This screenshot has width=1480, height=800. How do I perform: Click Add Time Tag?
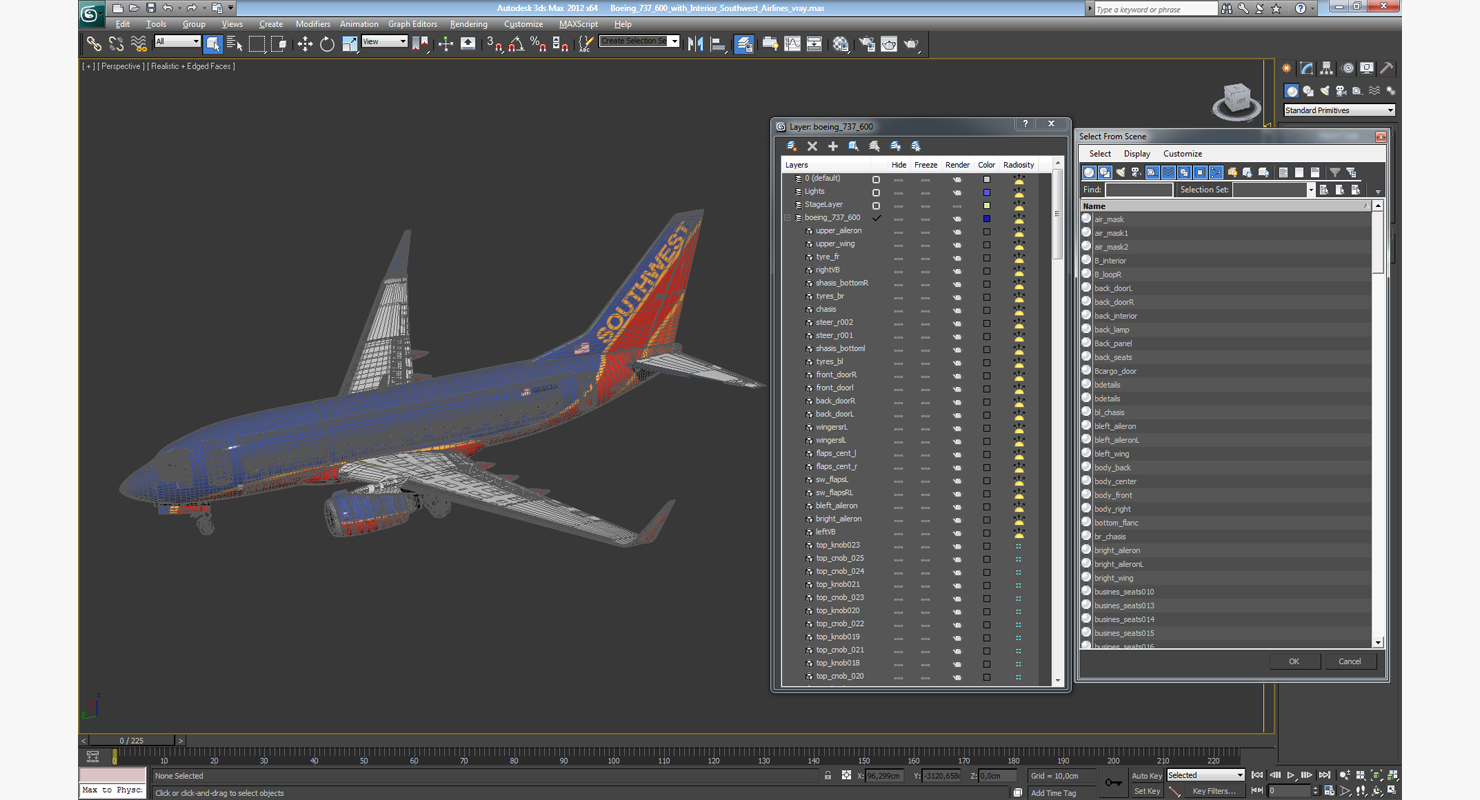[x=1054, y=793]
